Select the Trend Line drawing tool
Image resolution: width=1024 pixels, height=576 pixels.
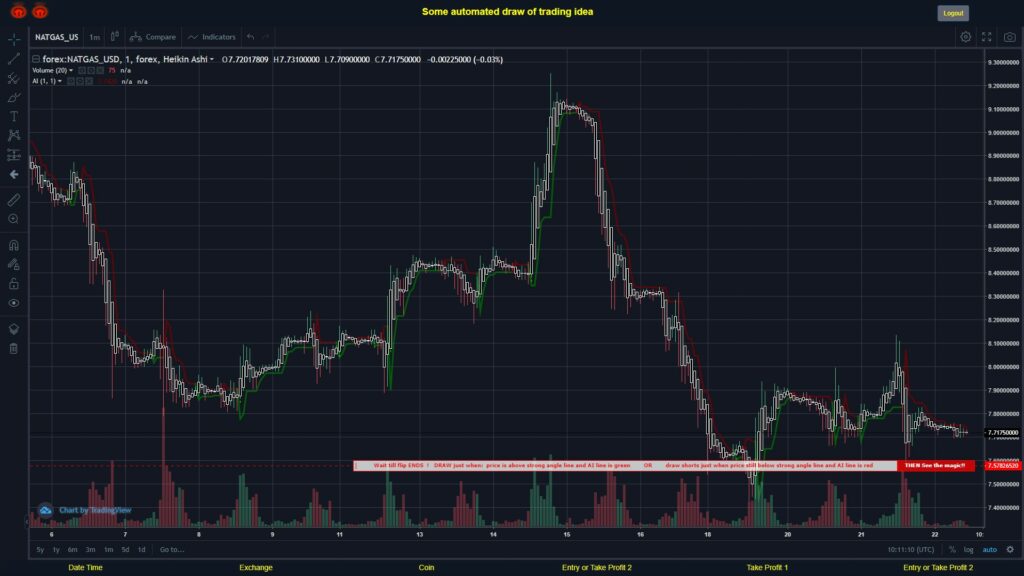pyautogui.click(x=13, y=58)
